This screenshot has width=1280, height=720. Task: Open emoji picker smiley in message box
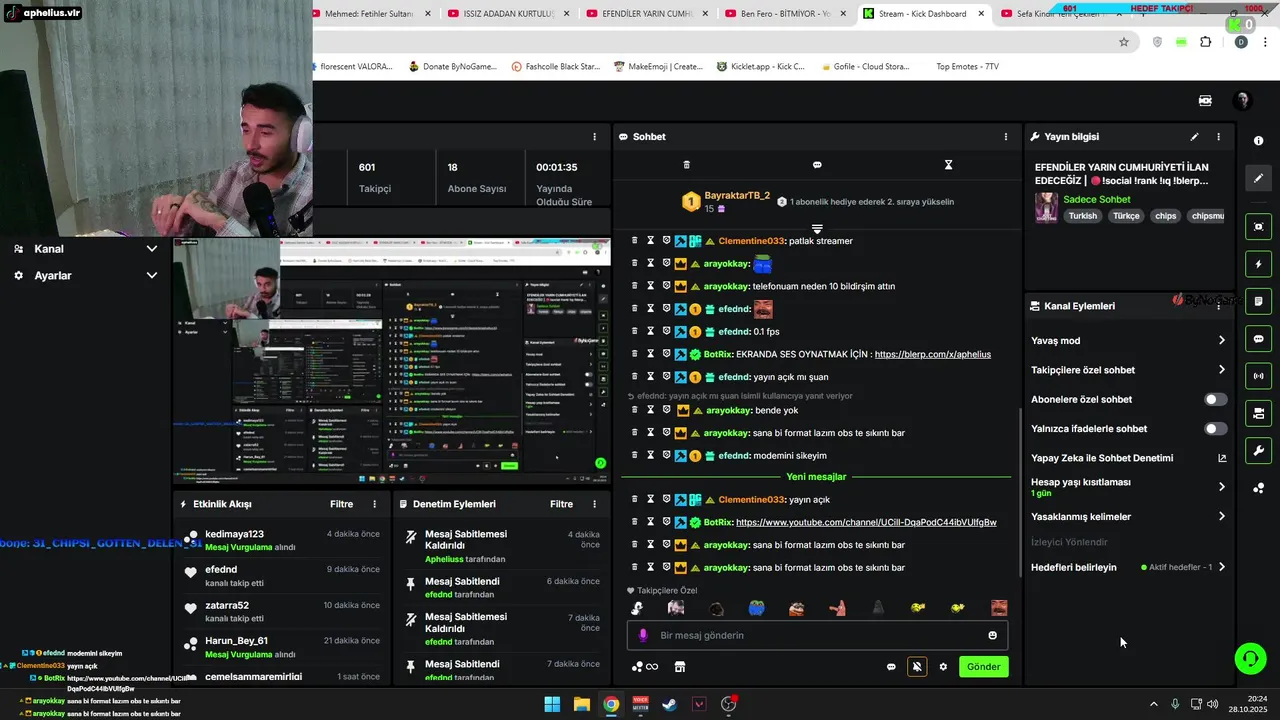pos(992,635)
